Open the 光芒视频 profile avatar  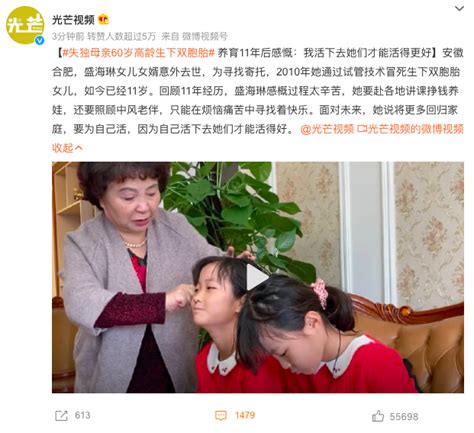click(x=25, y=25)
